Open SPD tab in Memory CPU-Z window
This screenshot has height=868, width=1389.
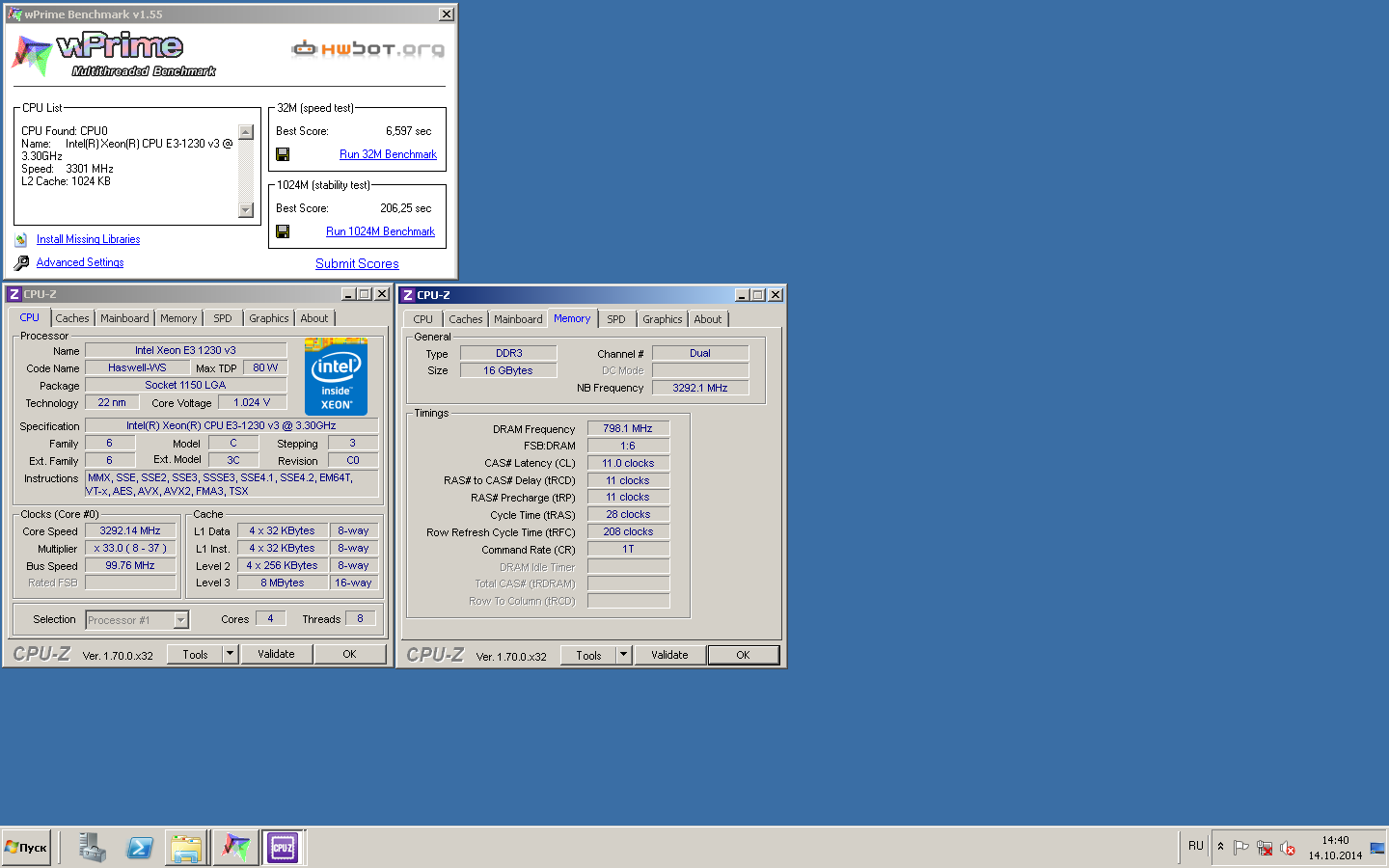click(616, 319)
